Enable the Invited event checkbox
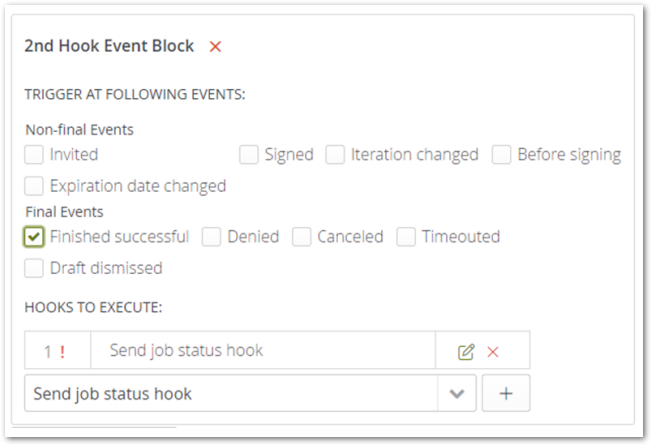 coord(35,155)
